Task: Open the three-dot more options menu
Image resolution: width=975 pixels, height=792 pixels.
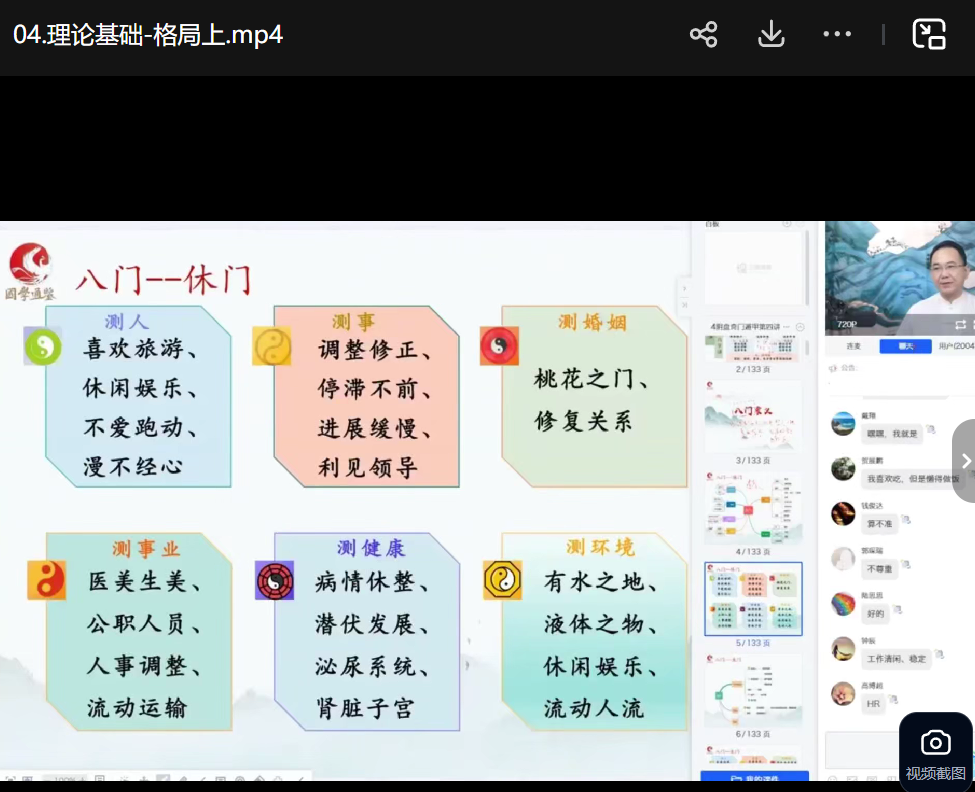Action: tap(837, 35)
